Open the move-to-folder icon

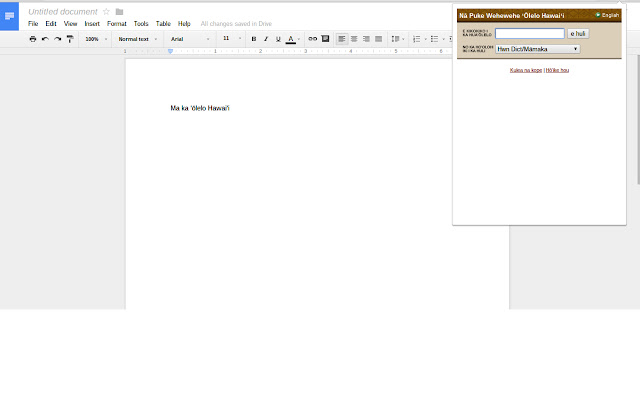[119, 11]
